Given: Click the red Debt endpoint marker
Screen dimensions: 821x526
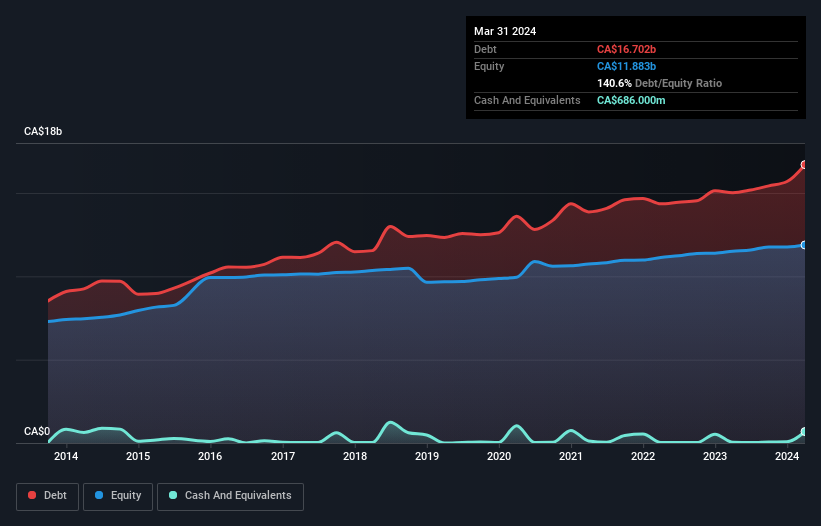Looking at the screenshot, I should pos(804,165).
